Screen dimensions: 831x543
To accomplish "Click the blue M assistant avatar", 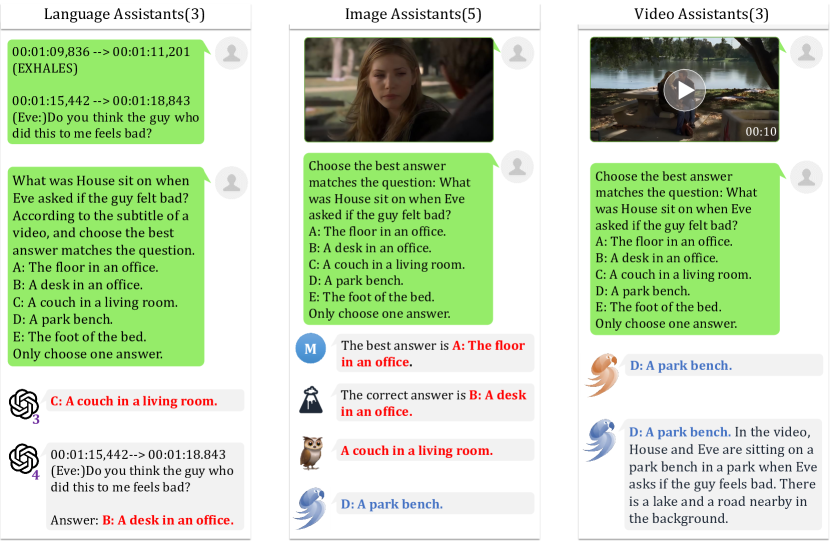I will click(x=311, y=349).
